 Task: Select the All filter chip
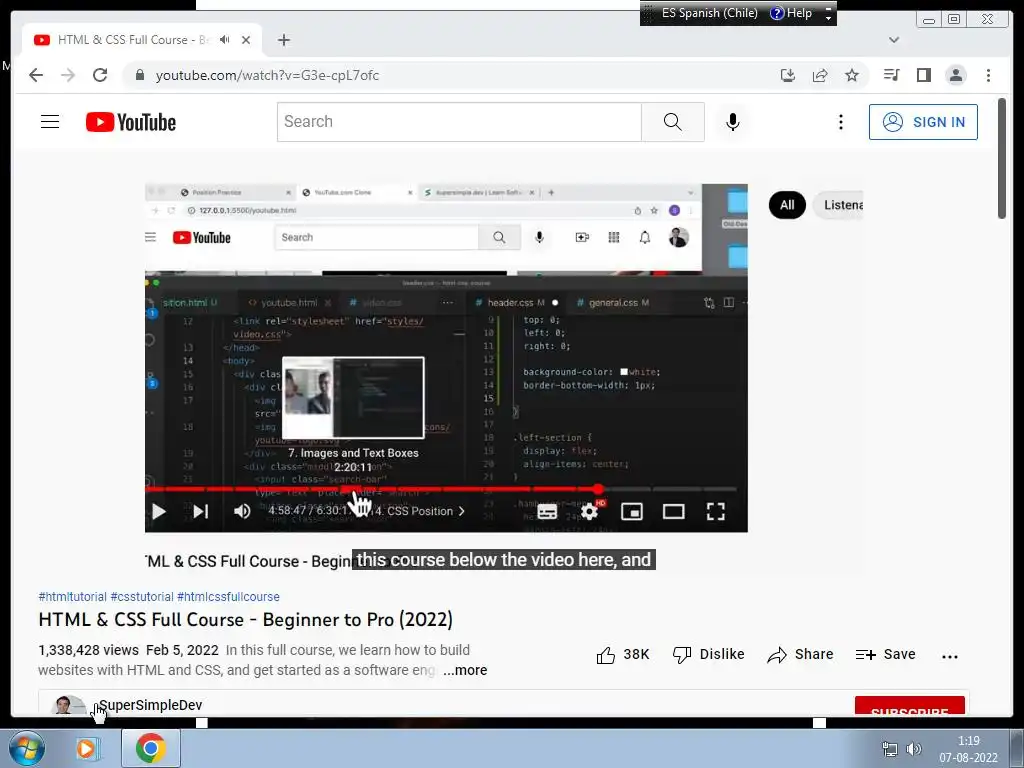[x=787, y=205]
